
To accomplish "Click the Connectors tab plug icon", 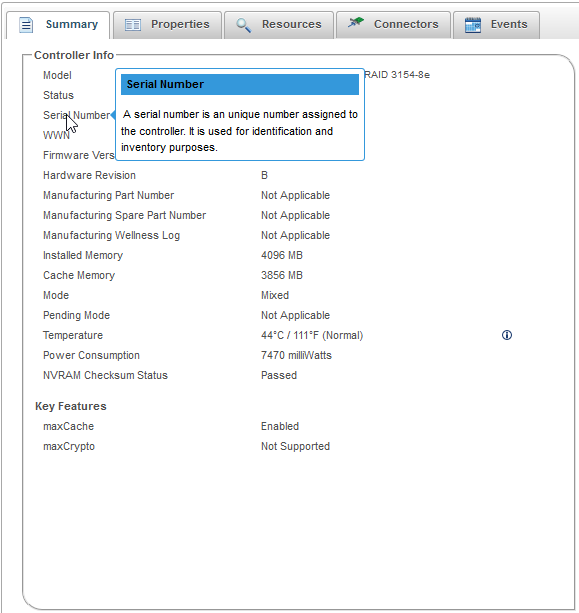I will 356,23.
